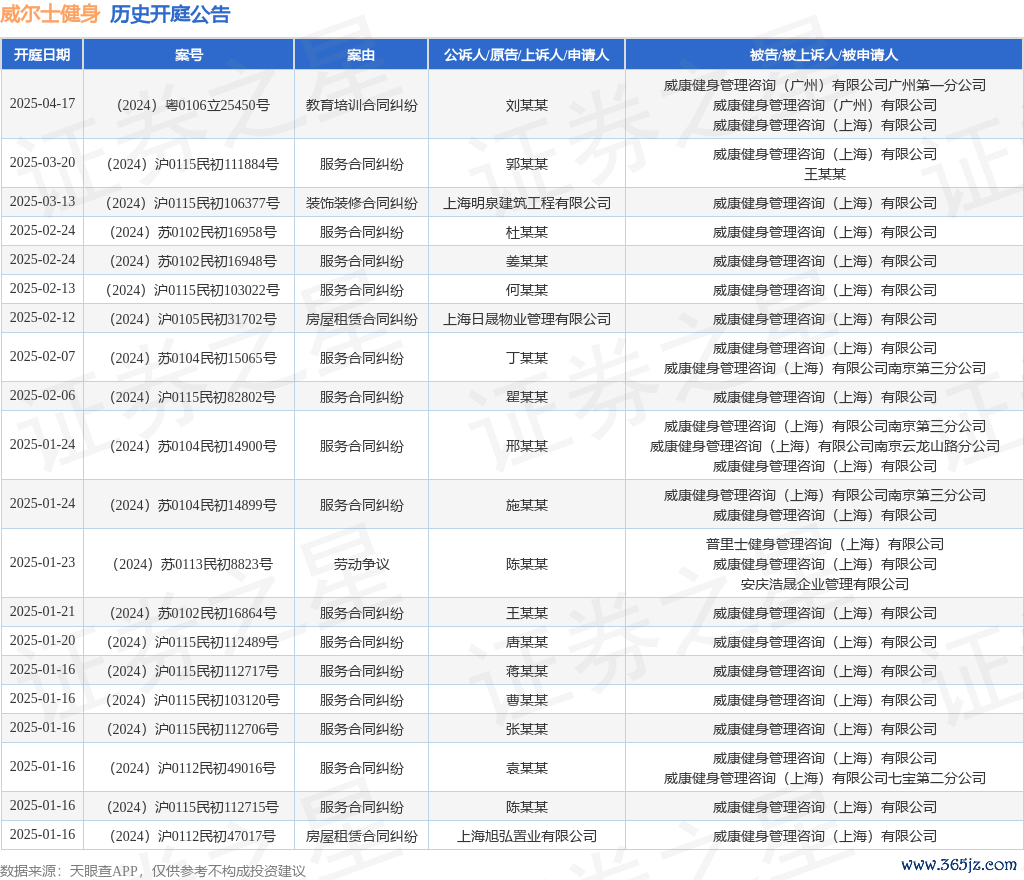Image resolution: width=1024 pixels, height=880 pixels.
Task: Click the date 2025-01-23
Action: tap(42, 563)
